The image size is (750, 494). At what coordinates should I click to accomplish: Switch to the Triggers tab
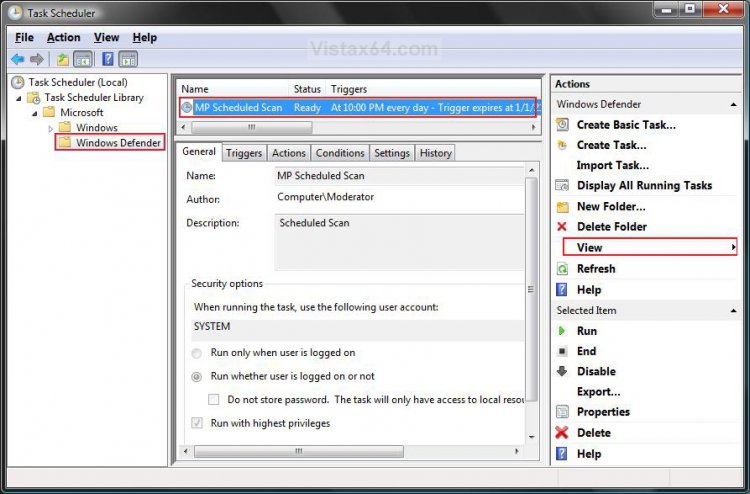[244, 153]
